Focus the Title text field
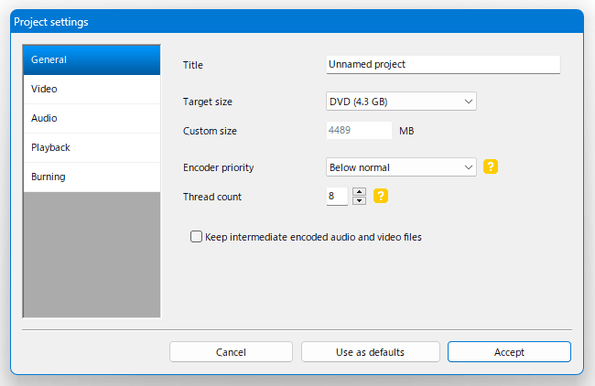Screen dimensions: 595x386 pos(443,65)
